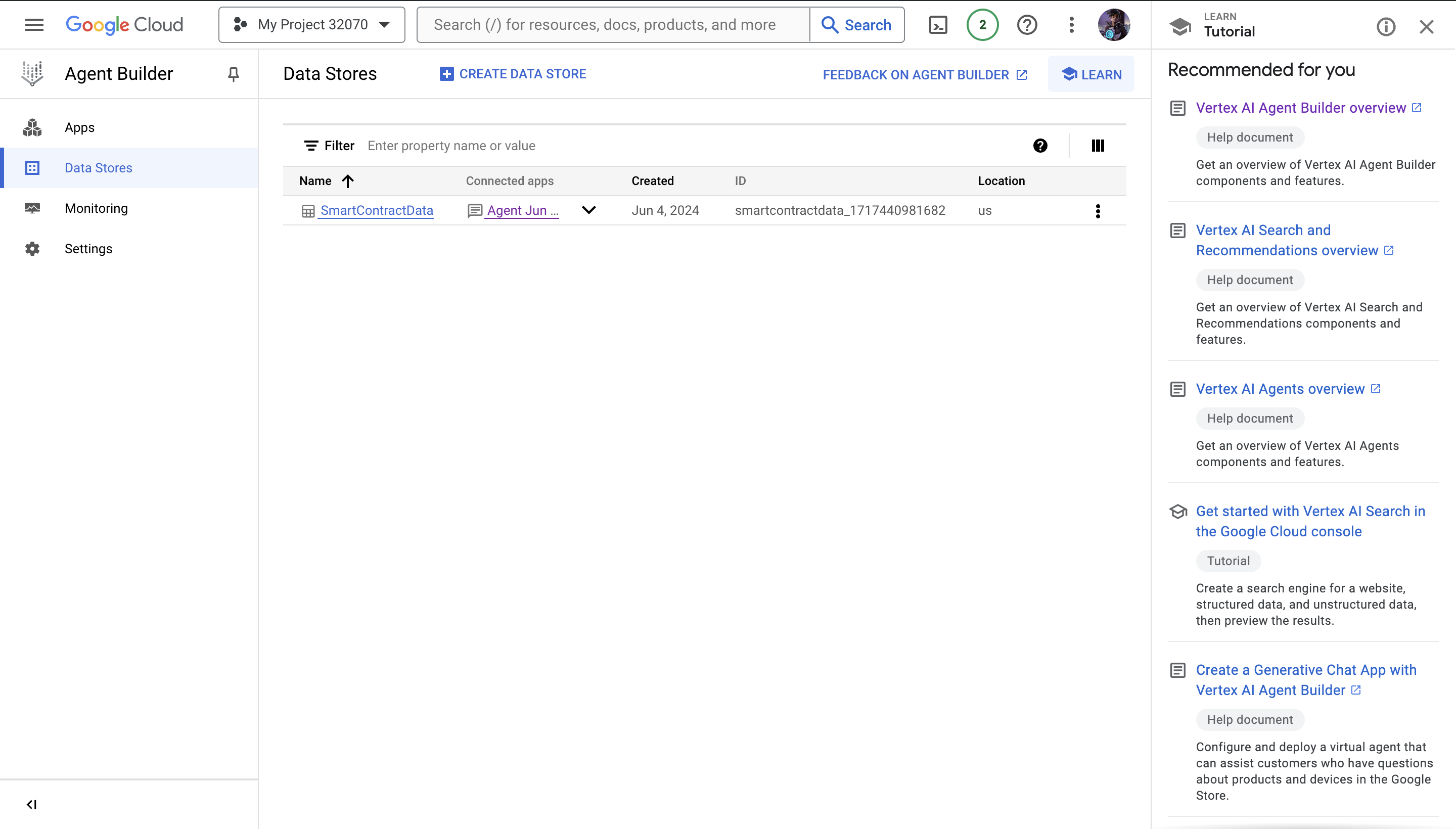This screenshot has width=1456, height=829.
Task: Open the main navigation hamburger menu
Action: tap(34, 25)
